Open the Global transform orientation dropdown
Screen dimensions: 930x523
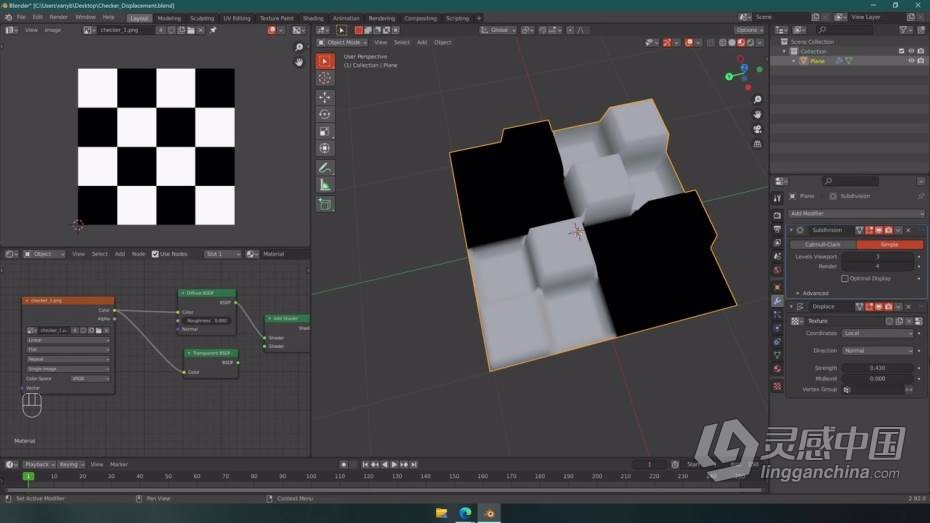coord(498,30)
